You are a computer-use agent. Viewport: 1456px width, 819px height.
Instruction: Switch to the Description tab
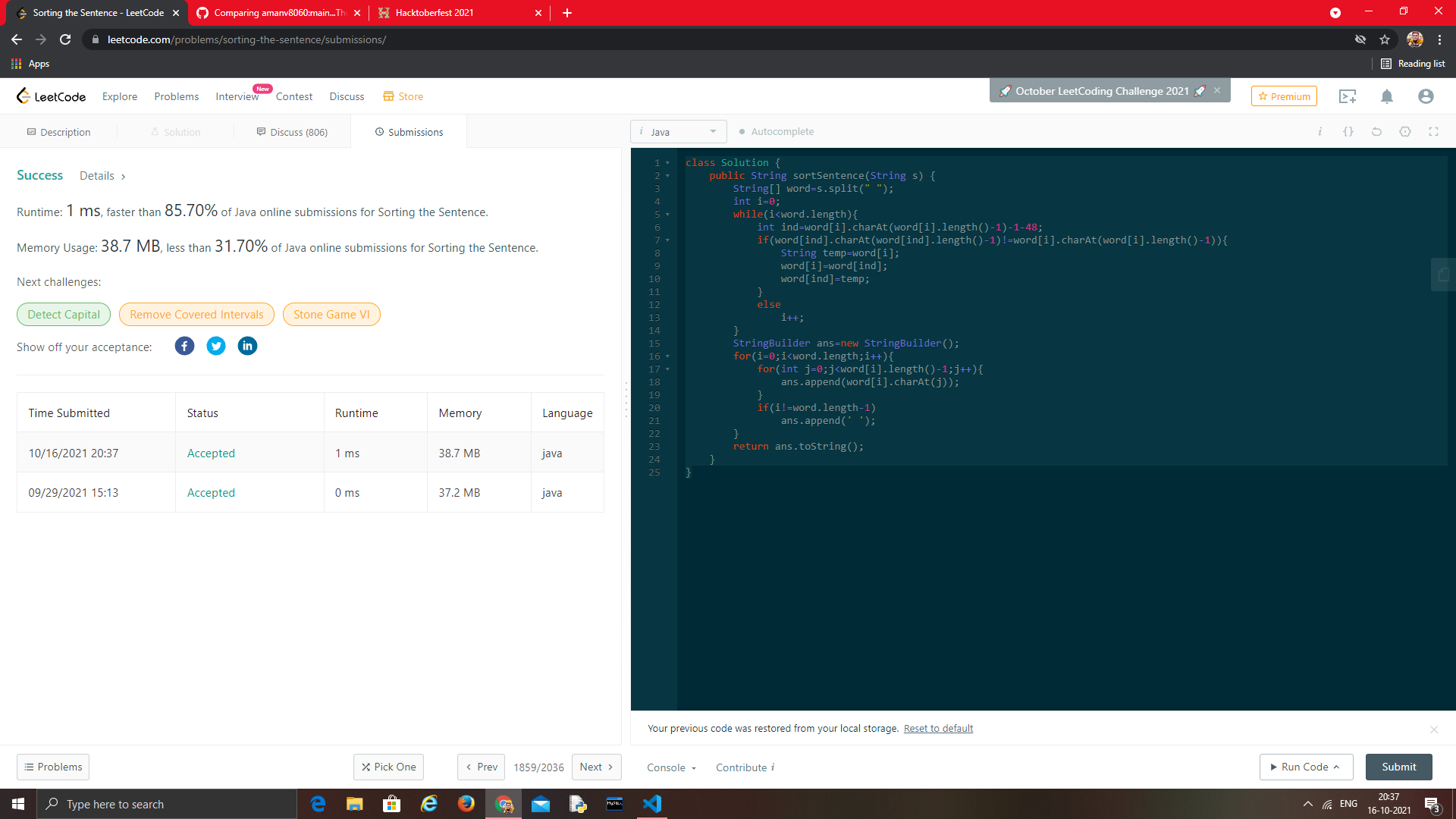pos(58,132)
